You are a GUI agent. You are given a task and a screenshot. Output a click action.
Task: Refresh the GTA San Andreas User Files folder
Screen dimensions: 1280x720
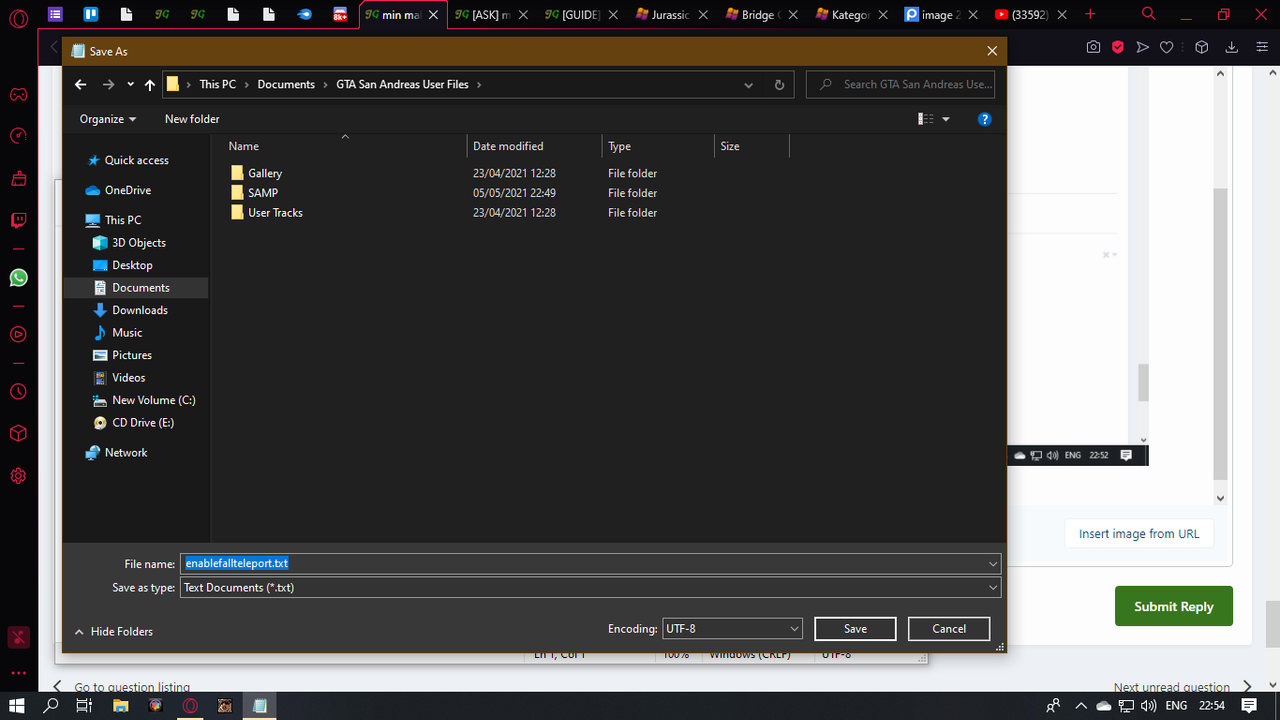click(x=779, y=85)
